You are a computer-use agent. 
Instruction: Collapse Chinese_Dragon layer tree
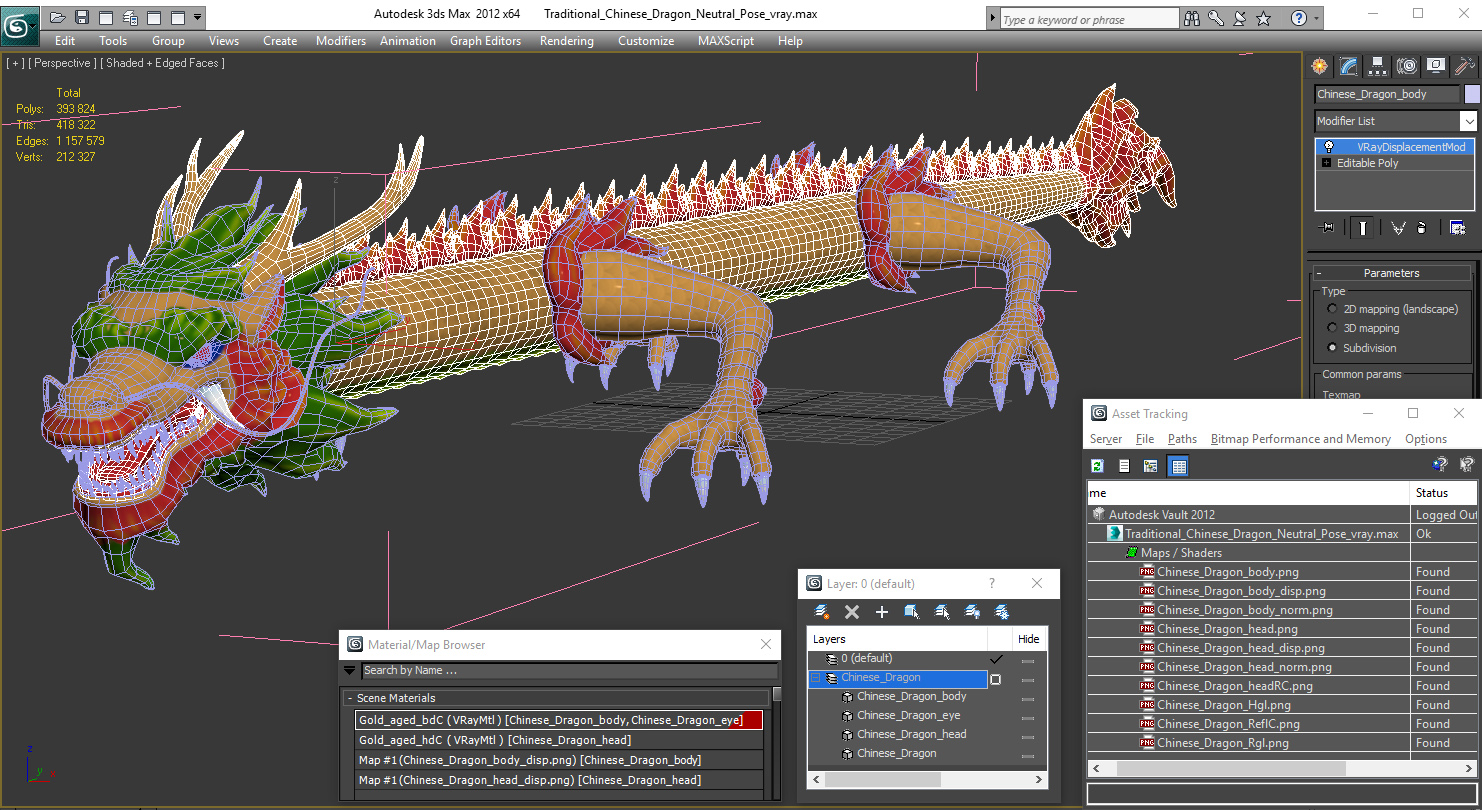click(x=815, y=678)
